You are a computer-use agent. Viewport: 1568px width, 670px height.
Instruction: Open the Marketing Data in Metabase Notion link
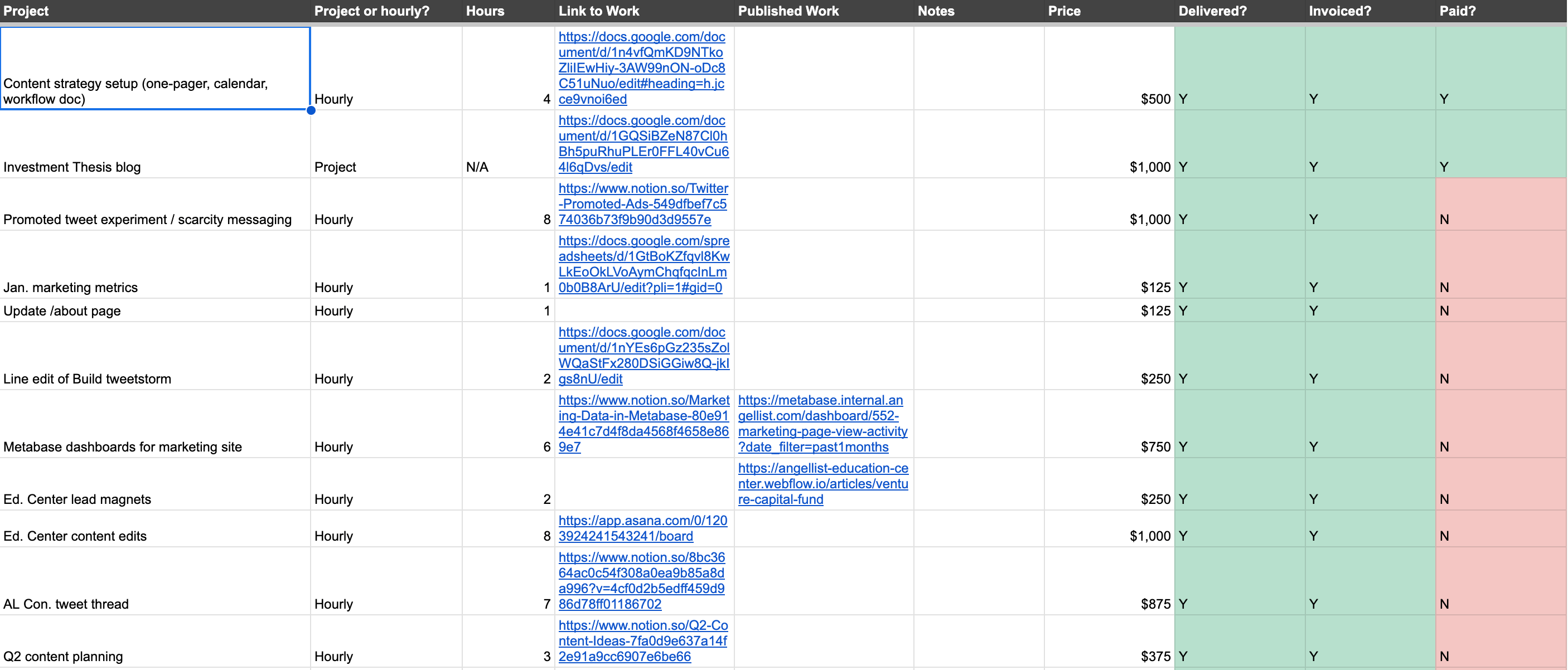click(x=643, y=424)
